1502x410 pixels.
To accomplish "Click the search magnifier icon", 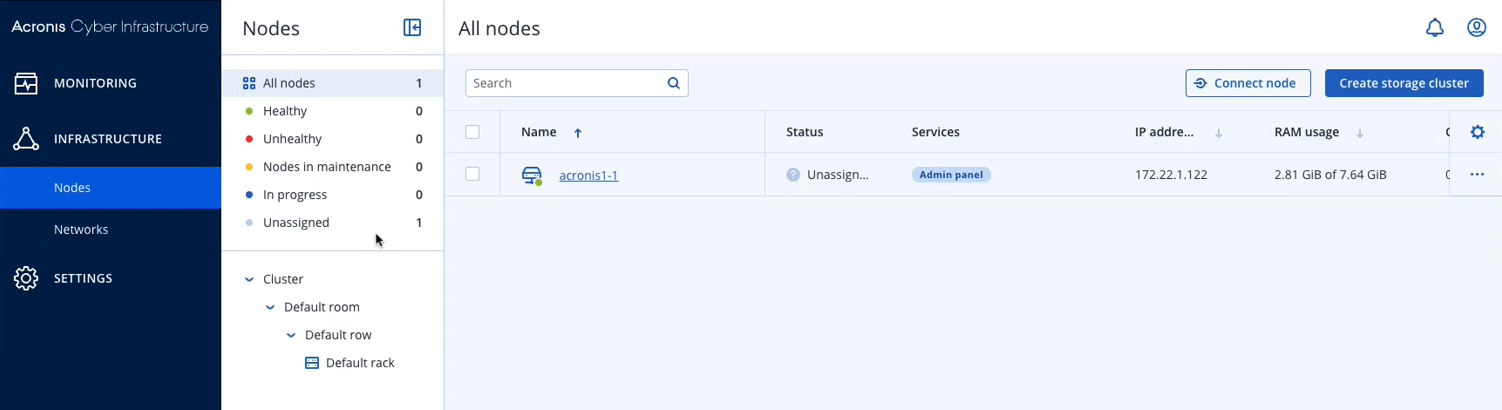I will [x=674, y=83].
